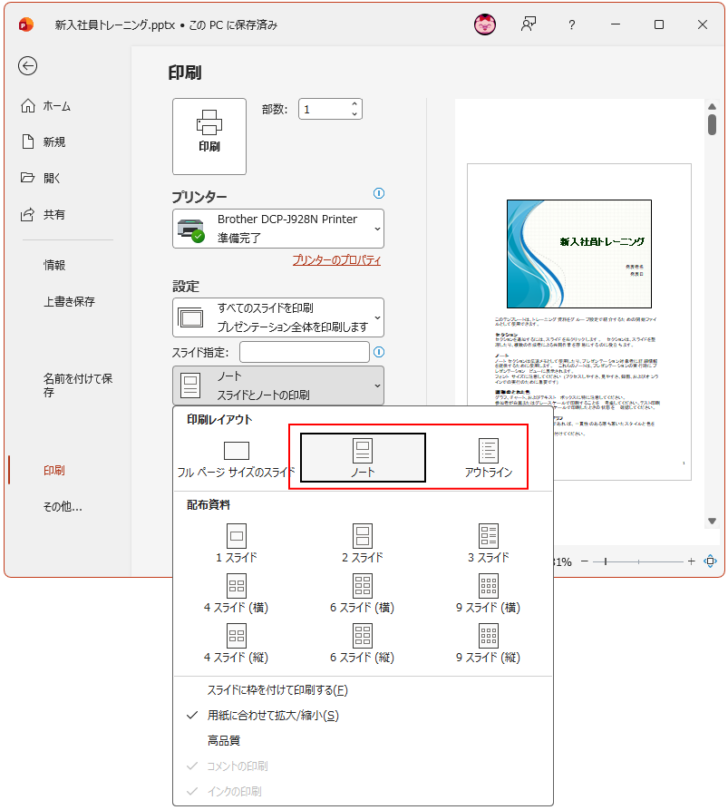Select the アウトライン print layout
Viewport: 728px width, 810px height.
tap(488, 458)
